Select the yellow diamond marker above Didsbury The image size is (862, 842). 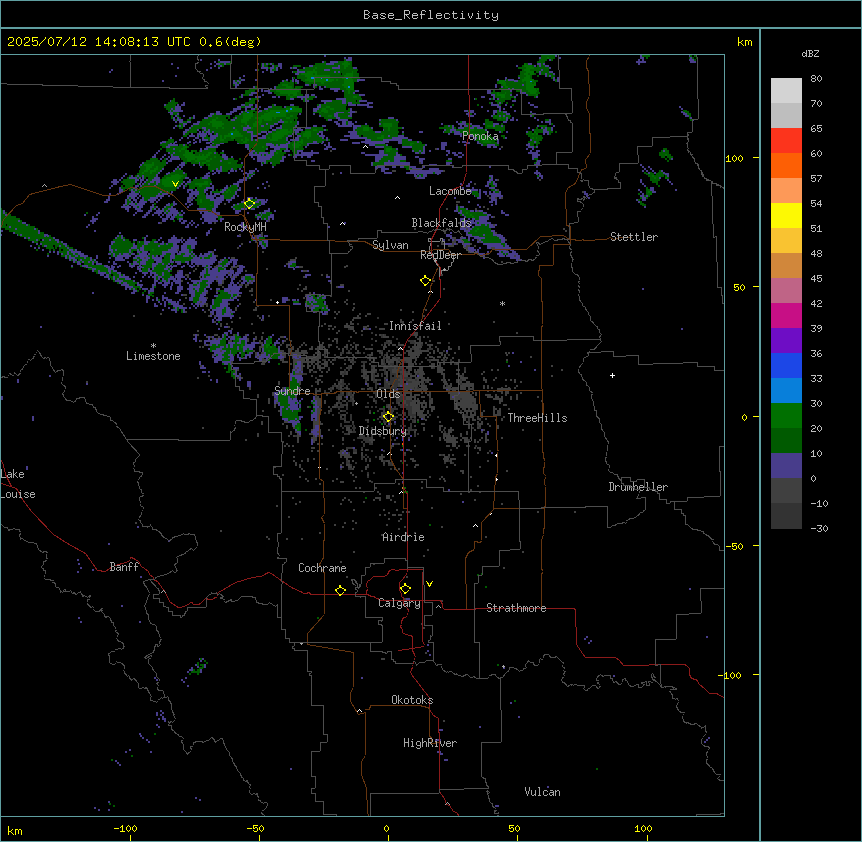[x=388, y=417]
